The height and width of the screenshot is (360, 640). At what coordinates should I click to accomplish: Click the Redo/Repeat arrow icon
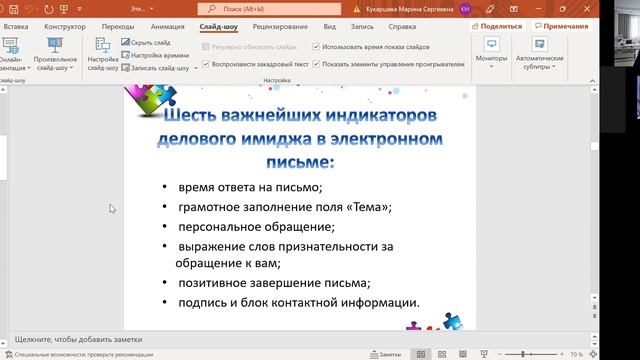coord(49,9)
